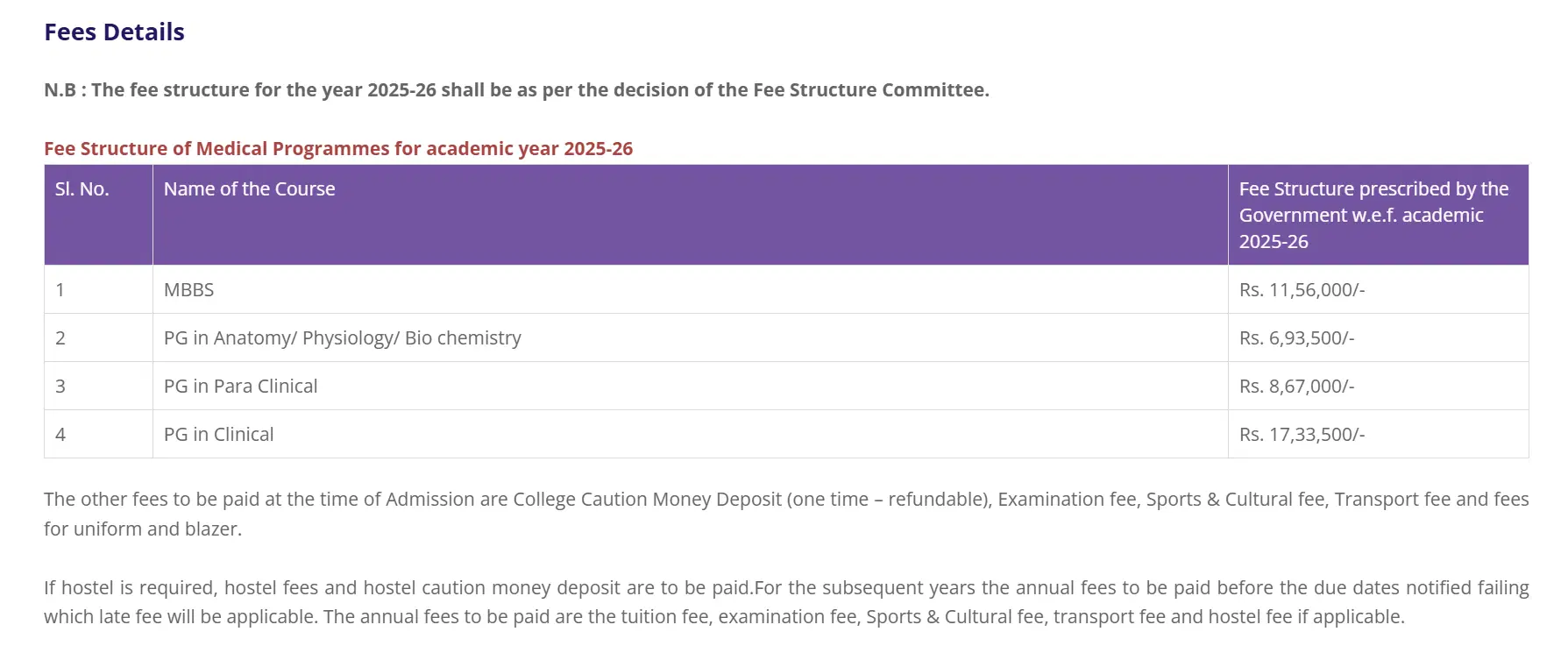
Task: Click serial number 4 cell in the table
Action: pyautogui.click(x=60, y=435)
